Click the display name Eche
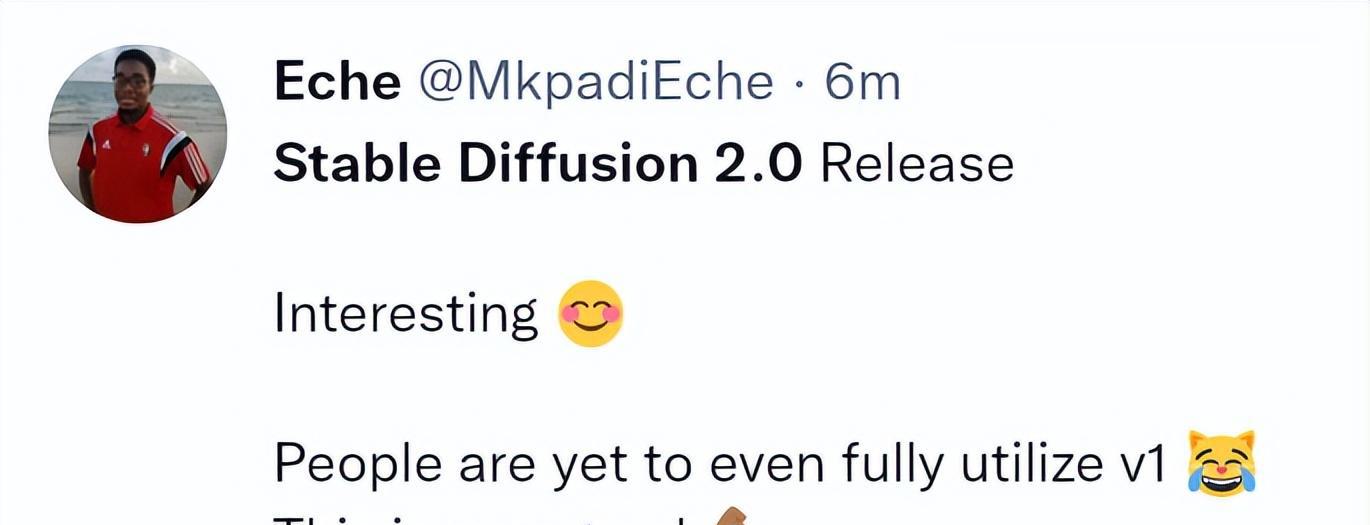 (x=337, y=82)
